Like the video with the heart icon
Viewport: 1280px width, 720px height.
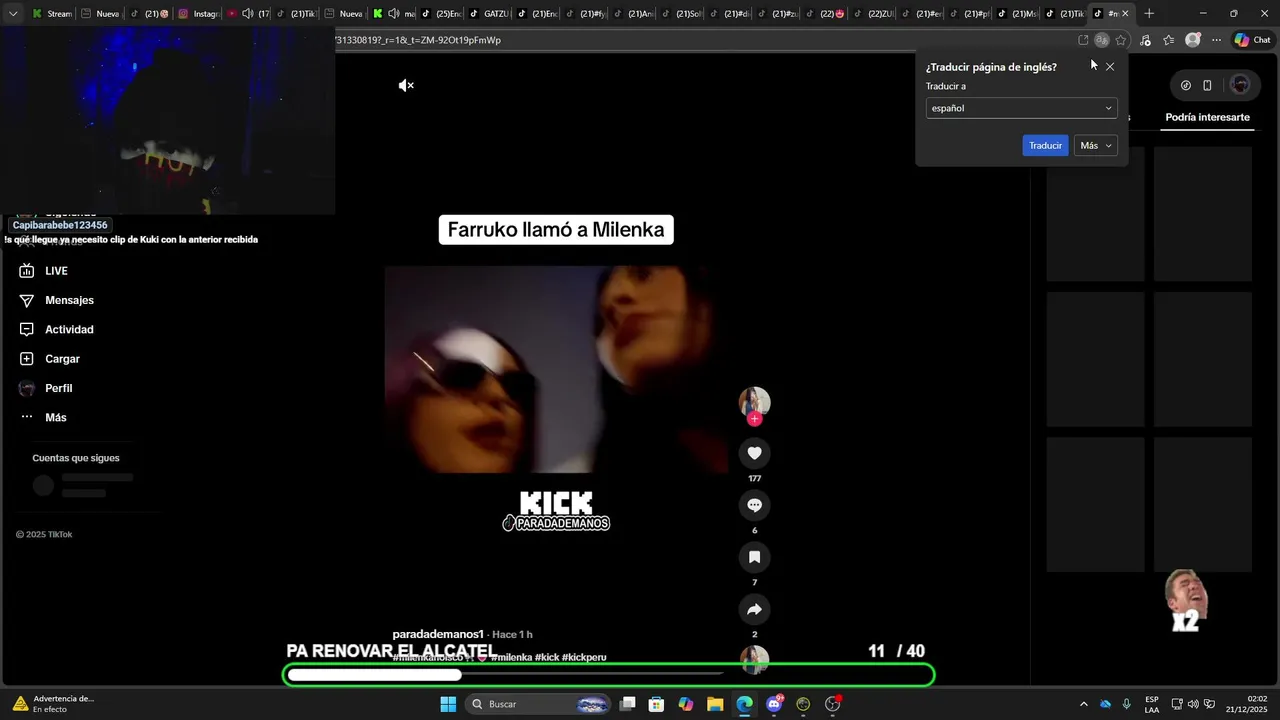coord(755,453)
